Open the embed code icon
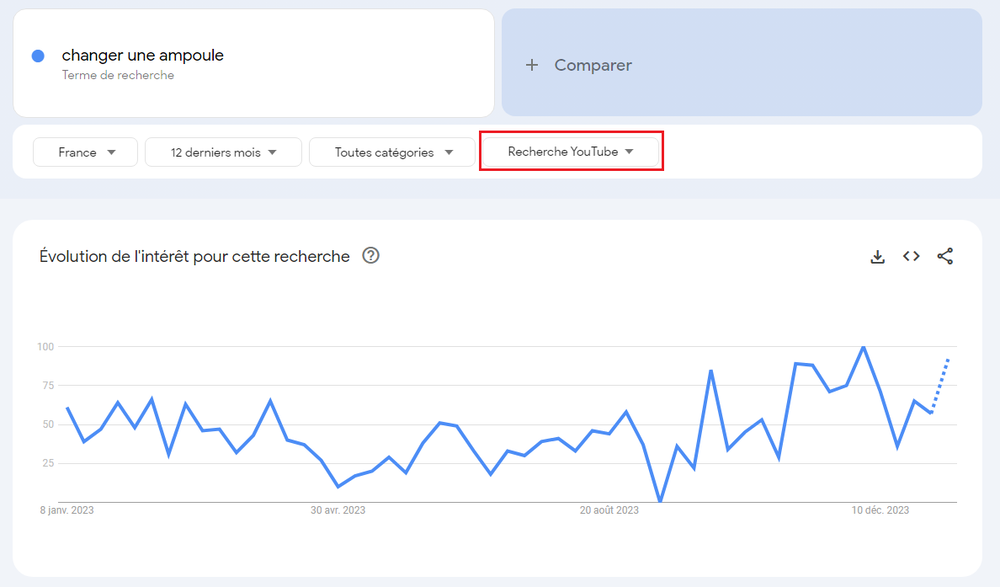This screenshot has height=587, width=1000. click(911, 257)
